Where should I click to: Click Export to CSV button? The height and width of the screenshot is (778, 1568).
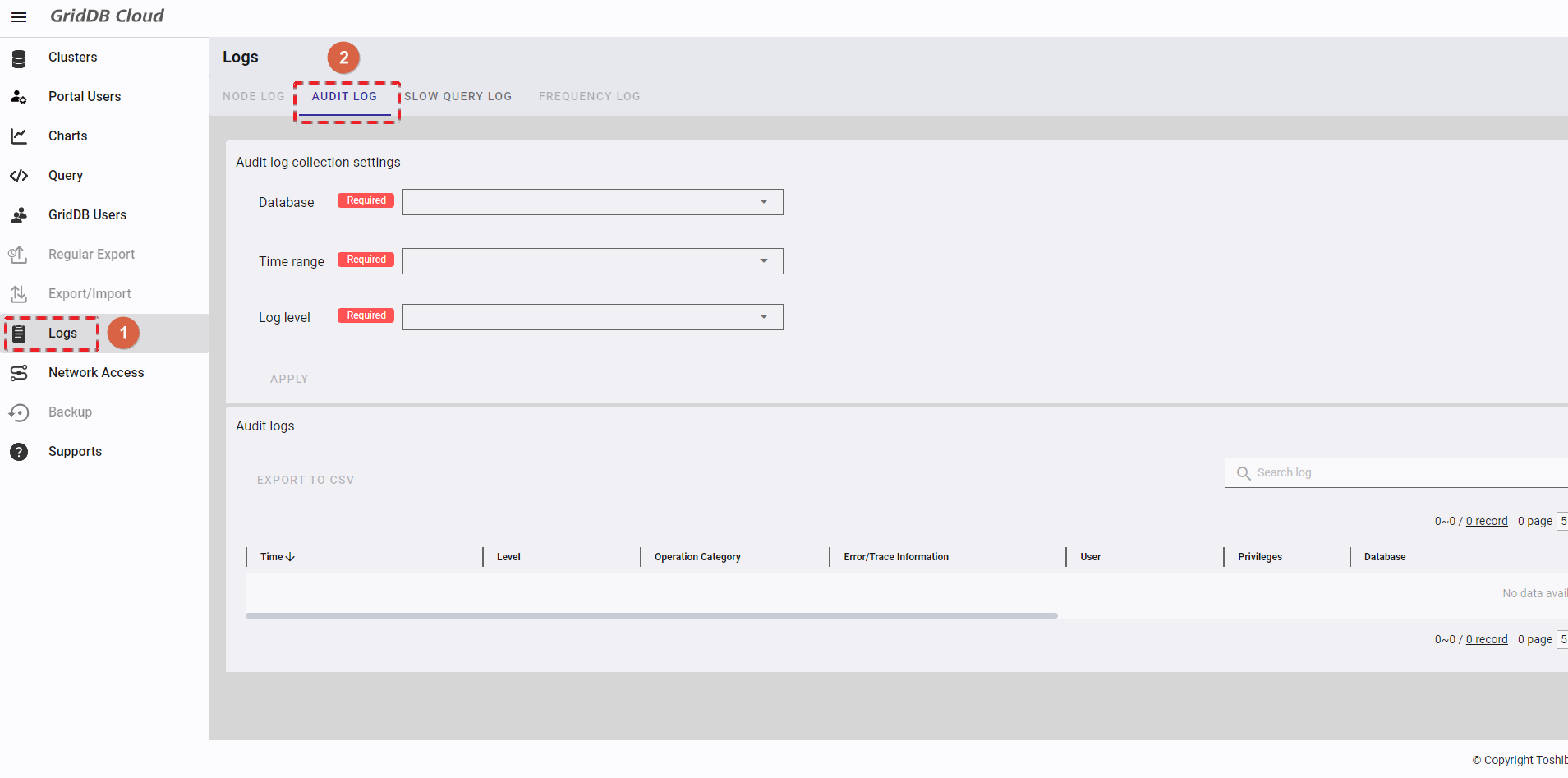(306, 480)
